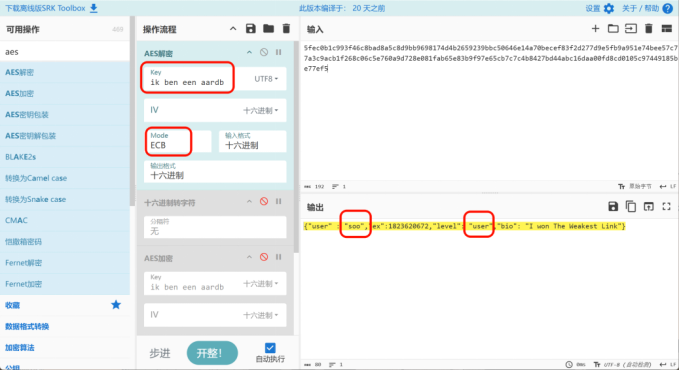Select Fernet解密 operation

(65, 263)
